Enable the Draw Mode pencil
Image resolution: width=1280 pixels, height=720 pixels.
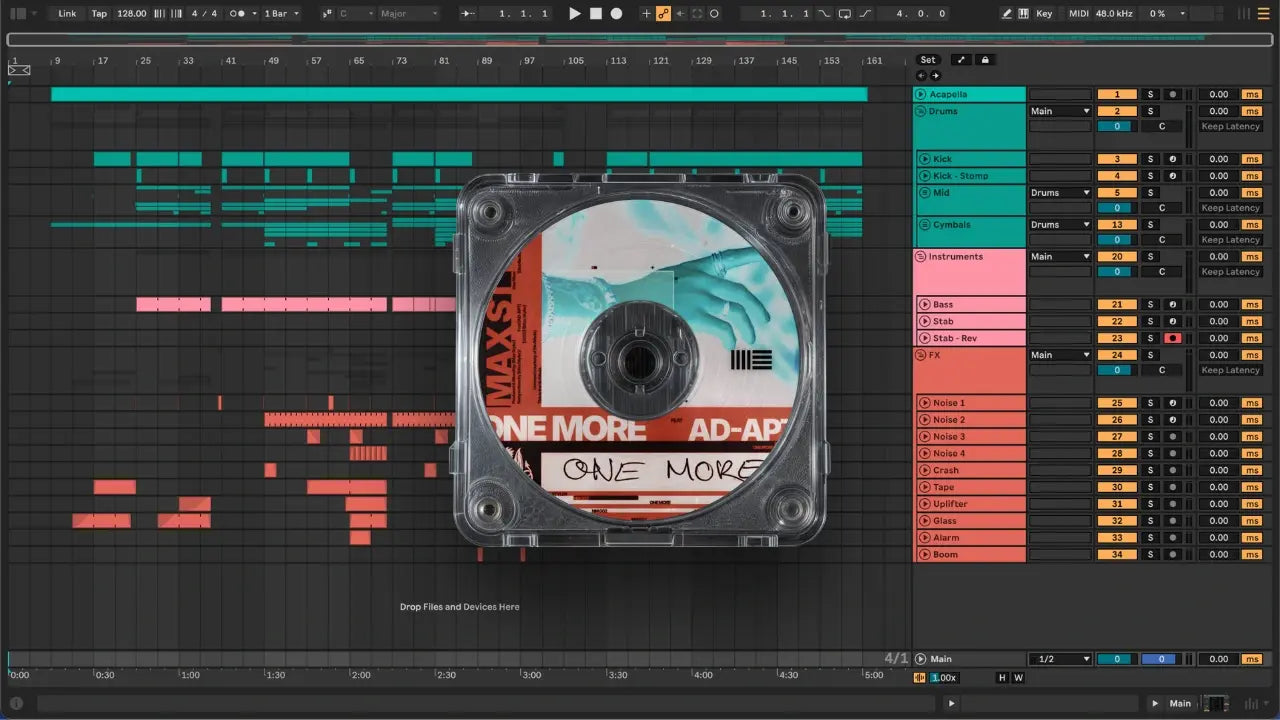1007,14
